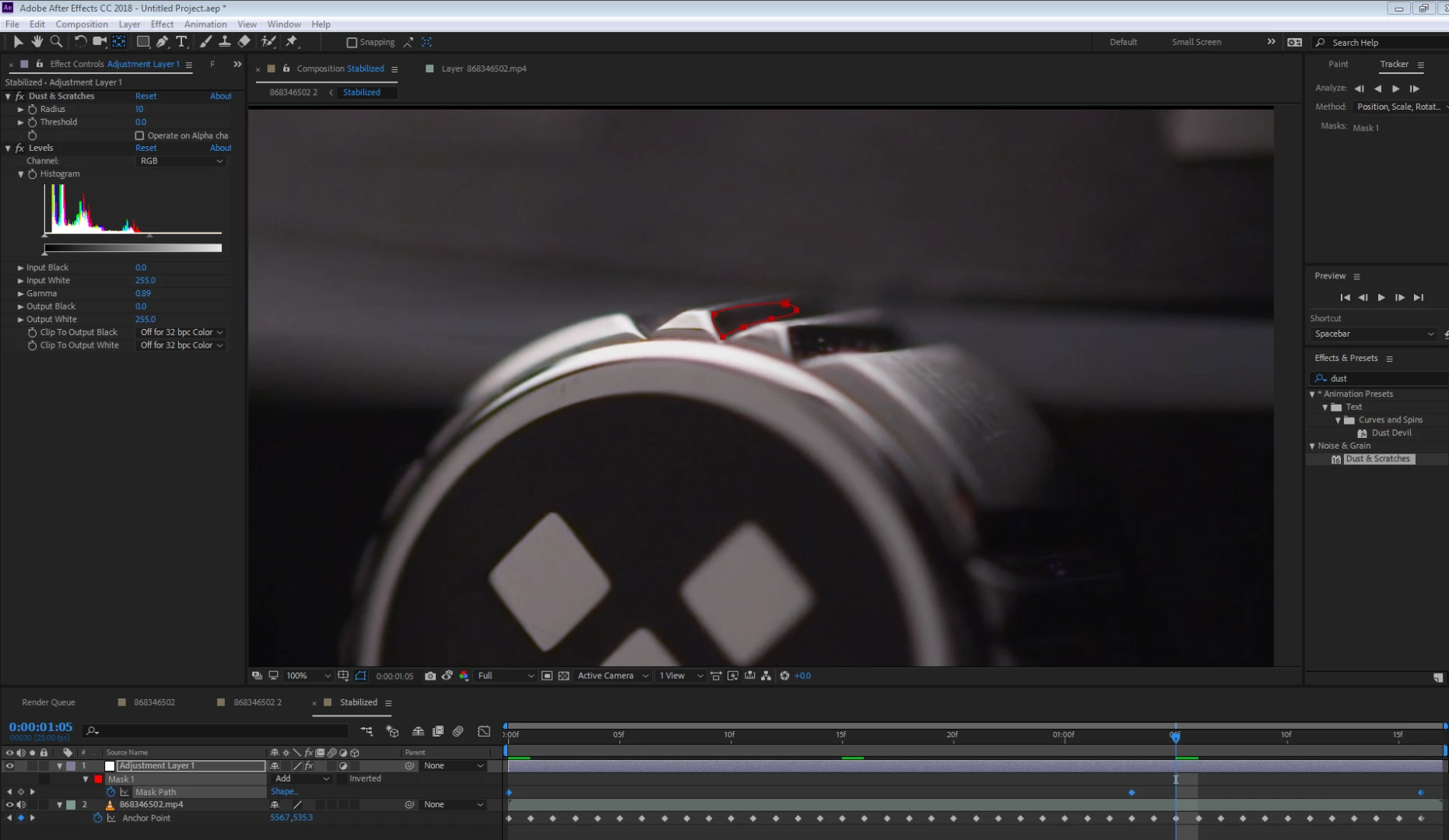
Task: Switch to the 868346502 2 timeline tab
Action: 258,702
